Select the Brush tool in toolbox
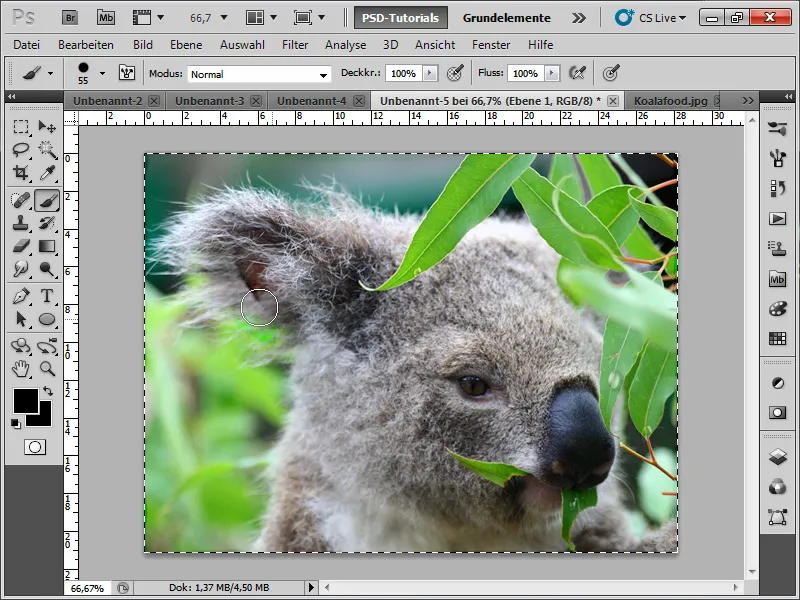 47,200
